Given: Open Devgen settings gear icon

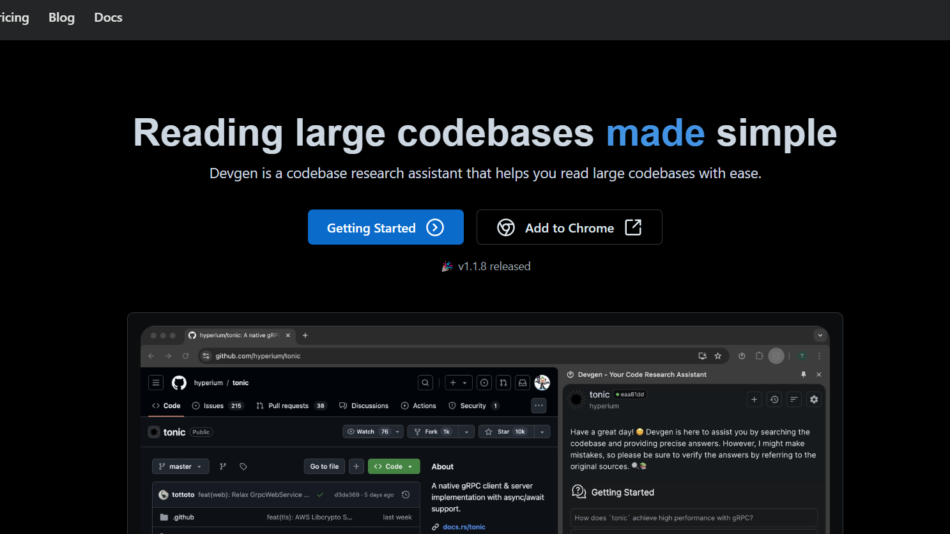Looking at the screenshot, I should tap(814, 399).
